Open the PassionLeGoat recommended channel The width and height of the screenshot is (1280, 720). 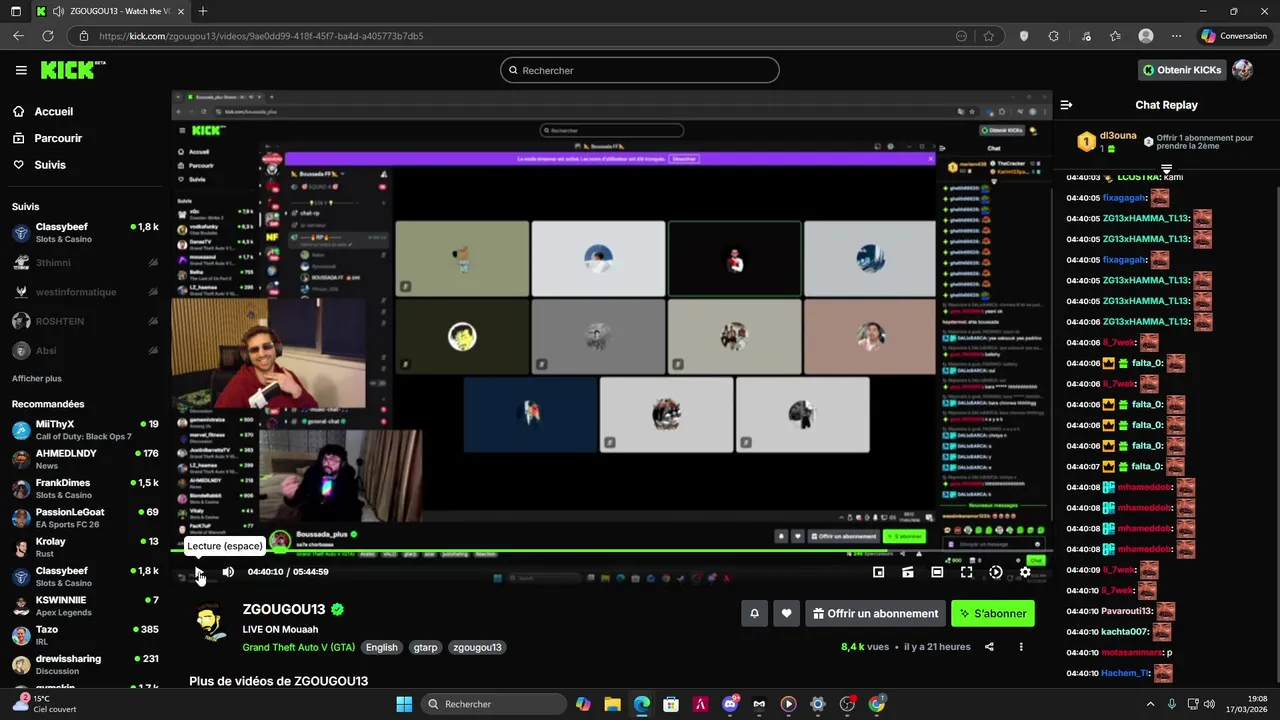(85, 518)
